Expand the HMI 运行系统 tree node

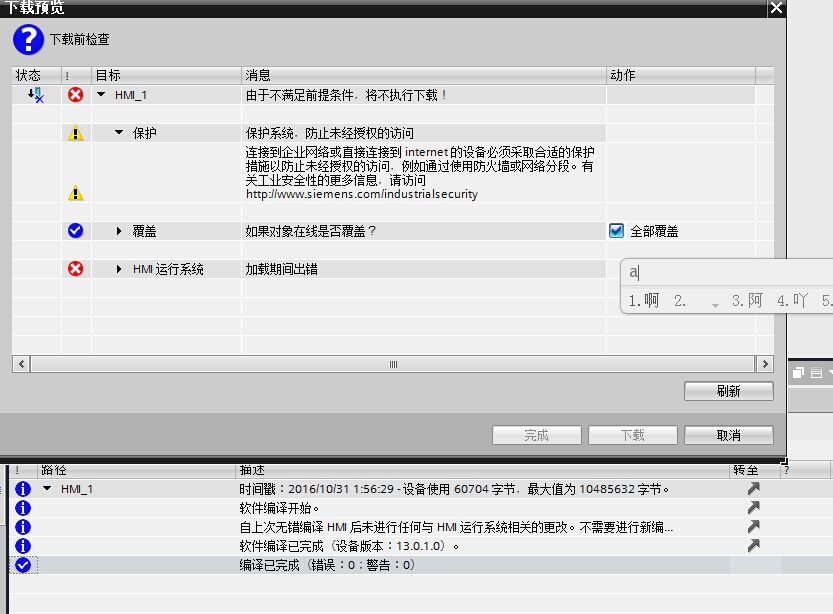coord(119,269)
